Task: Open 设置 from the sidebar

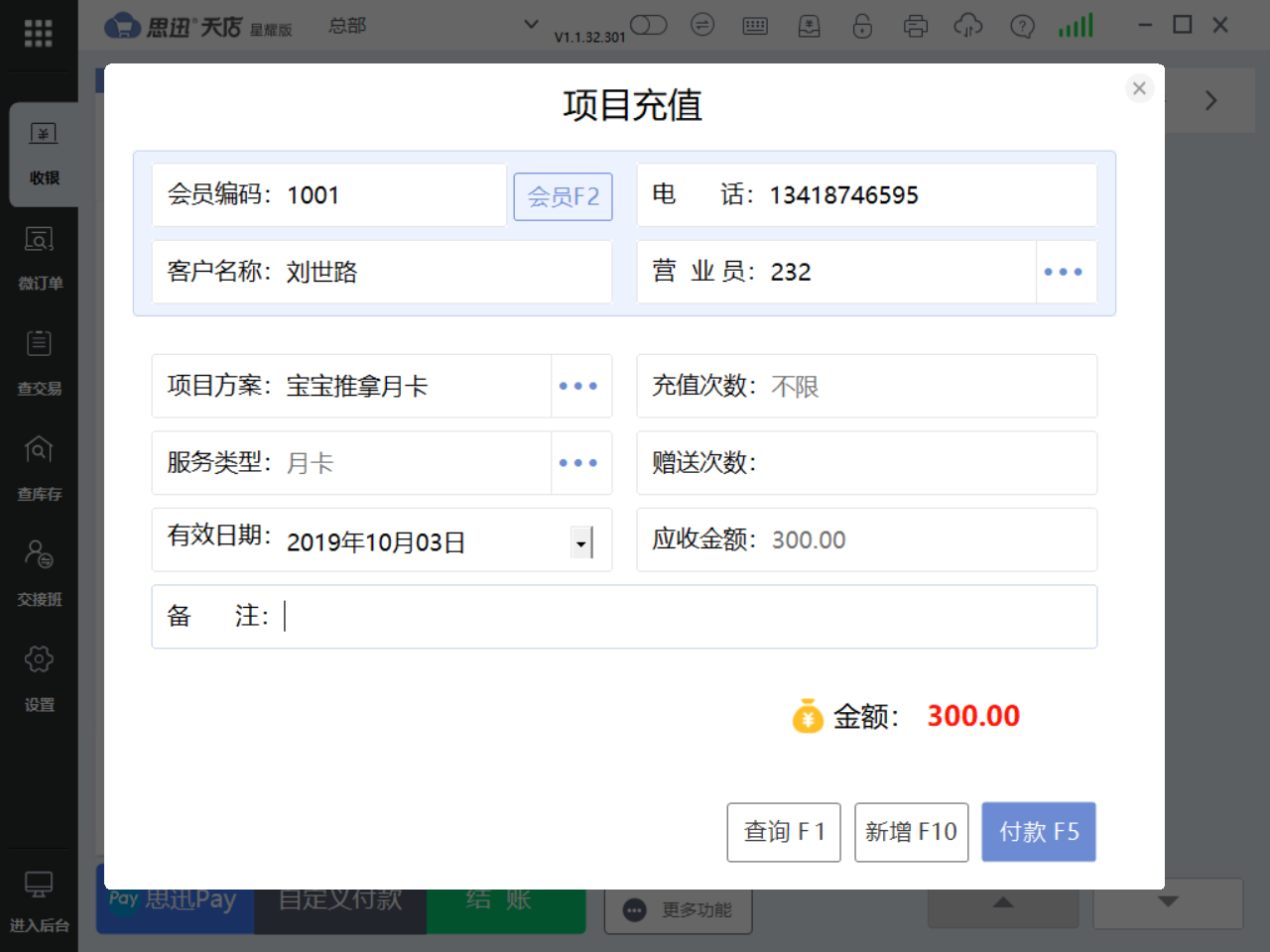Action: pyautogui.click(x=39, y=678)
